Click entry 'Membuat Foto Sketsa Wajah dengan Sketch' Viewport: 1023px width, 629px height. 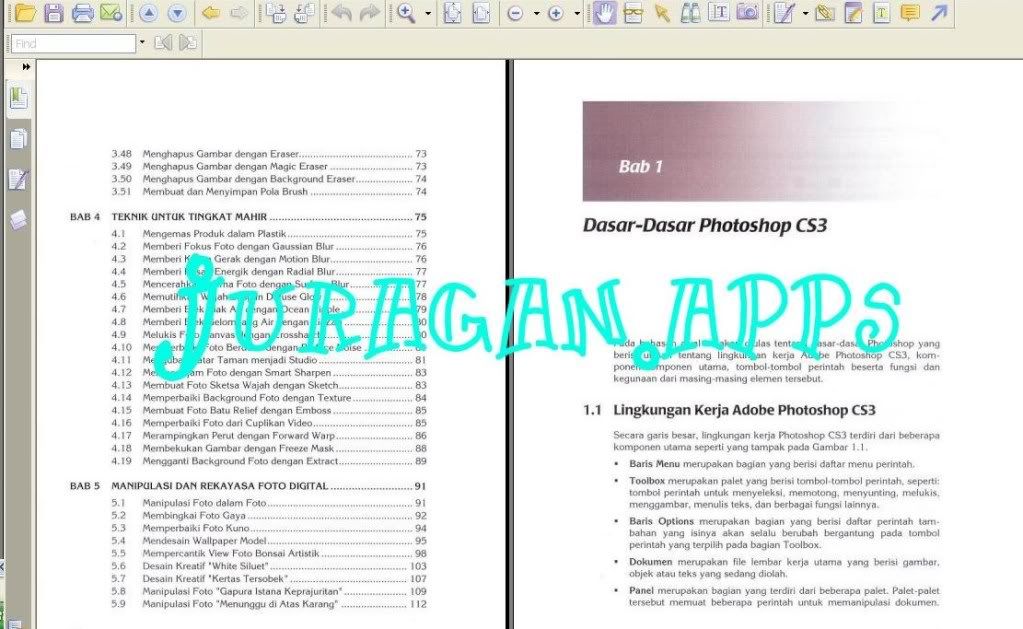tap(241, 385)
